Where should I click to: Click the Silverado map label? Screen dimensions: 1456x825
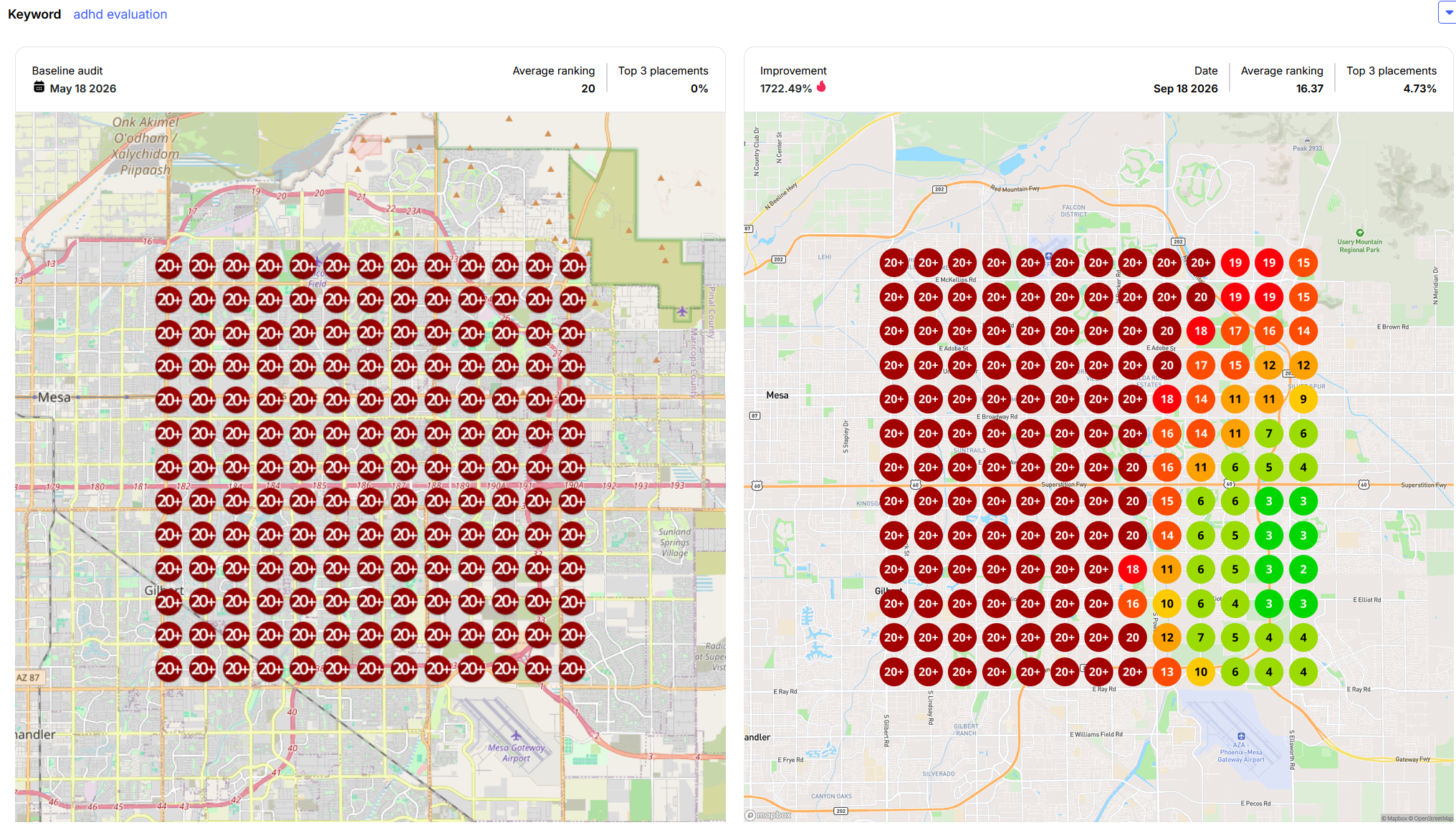(938, 774)
